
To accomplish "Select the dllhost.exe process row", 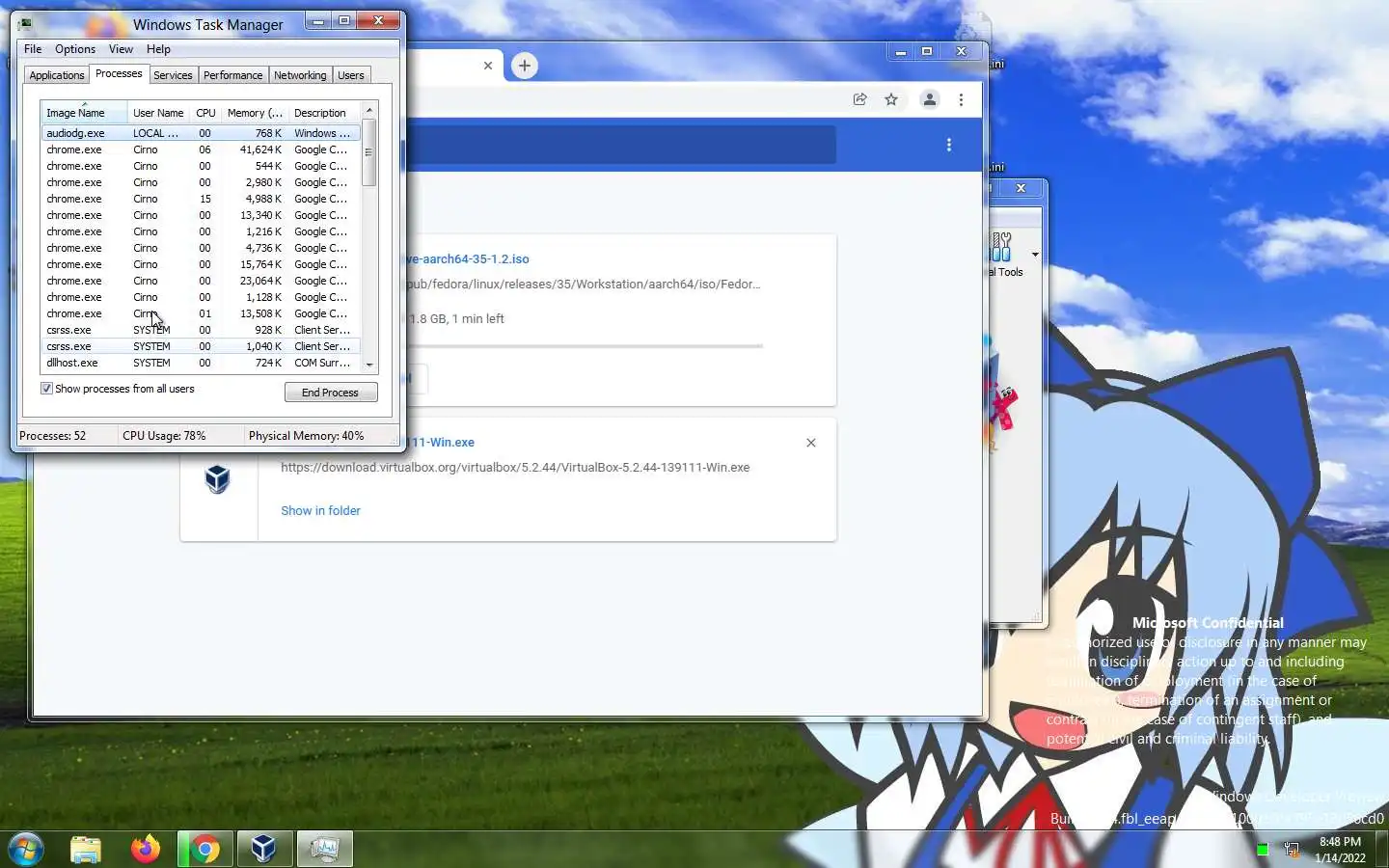I will point(201,363).
